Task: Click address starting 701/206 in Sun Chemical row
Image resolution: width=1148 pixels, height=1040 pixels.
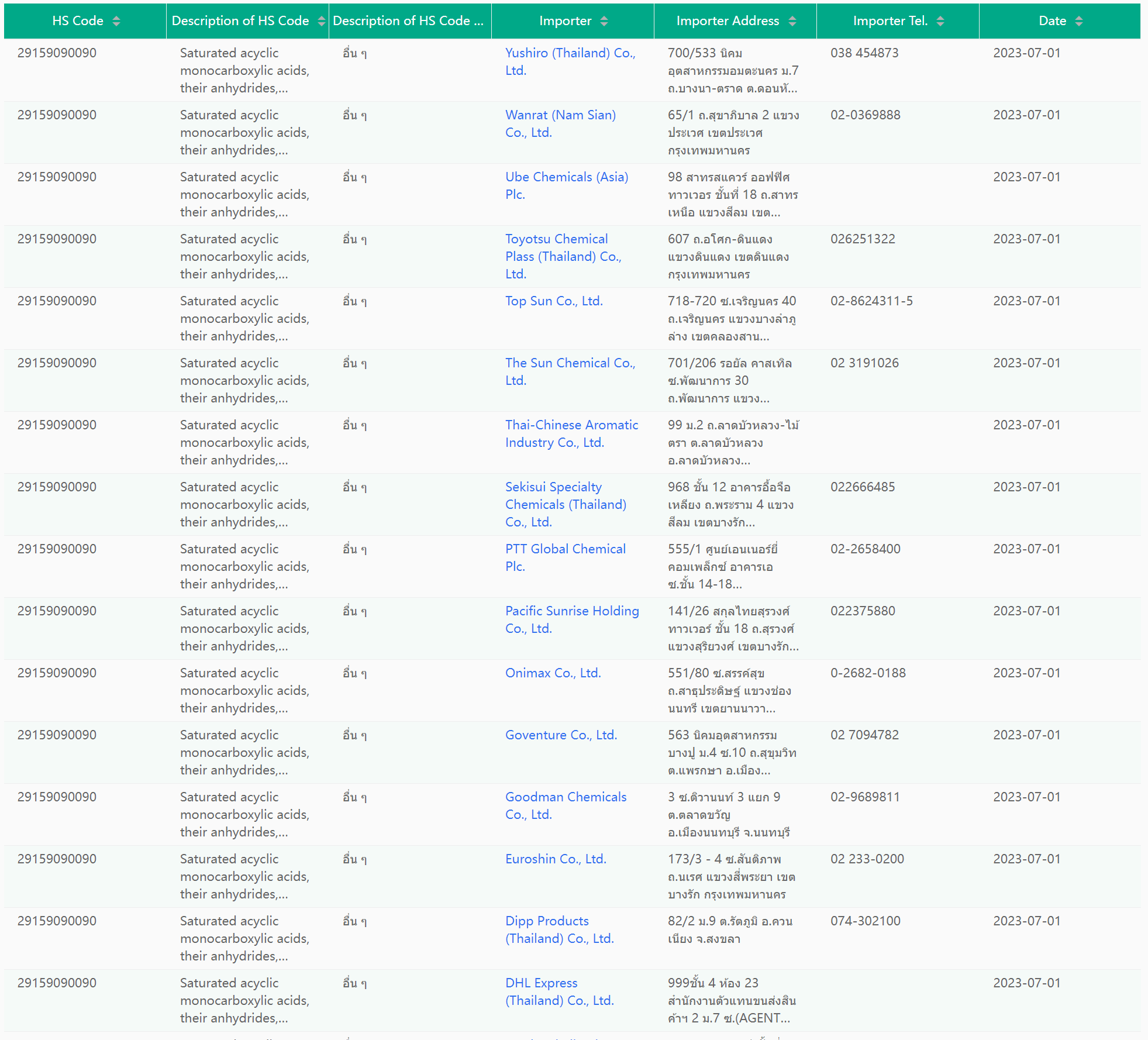Action: [x=730, y=380]
